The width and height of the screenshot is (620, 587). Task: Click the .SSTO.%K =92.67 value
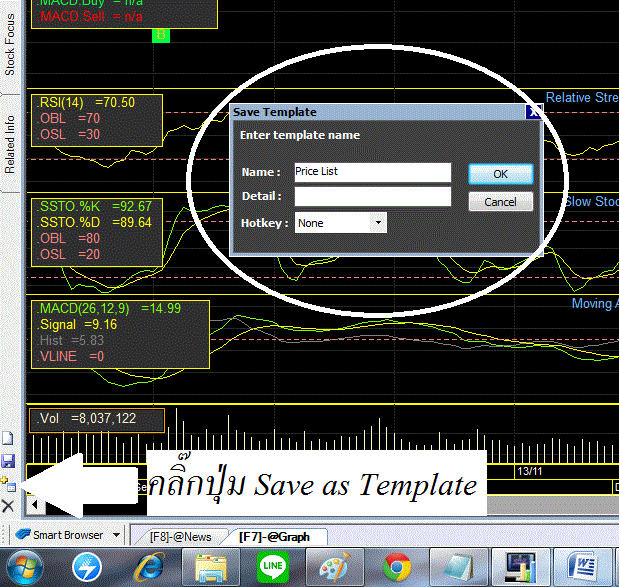95,206
